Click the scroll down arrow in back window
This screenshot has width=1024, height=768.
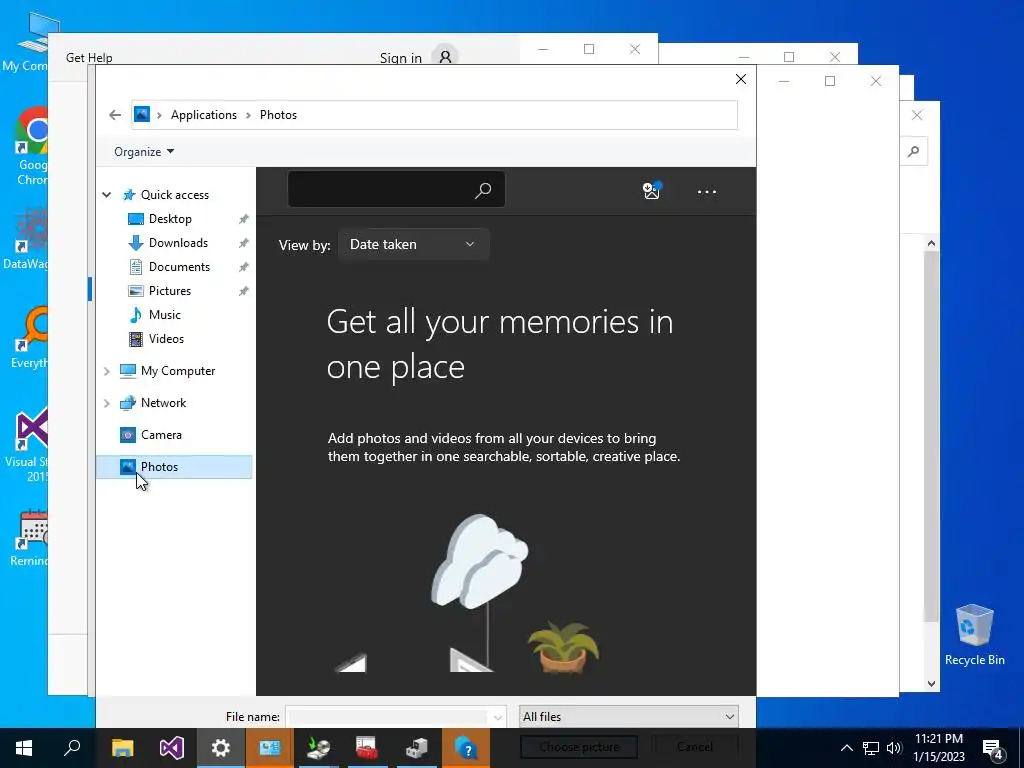(x=931, y=684)
